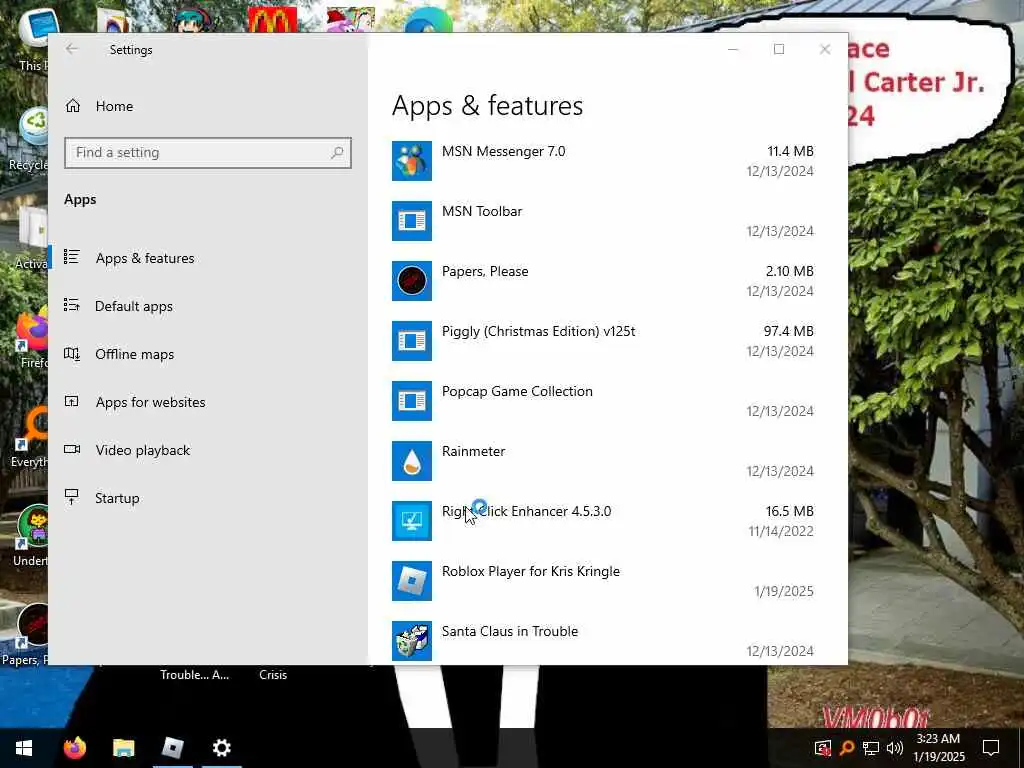Click the Startup sidebar icon

(72, 497)
